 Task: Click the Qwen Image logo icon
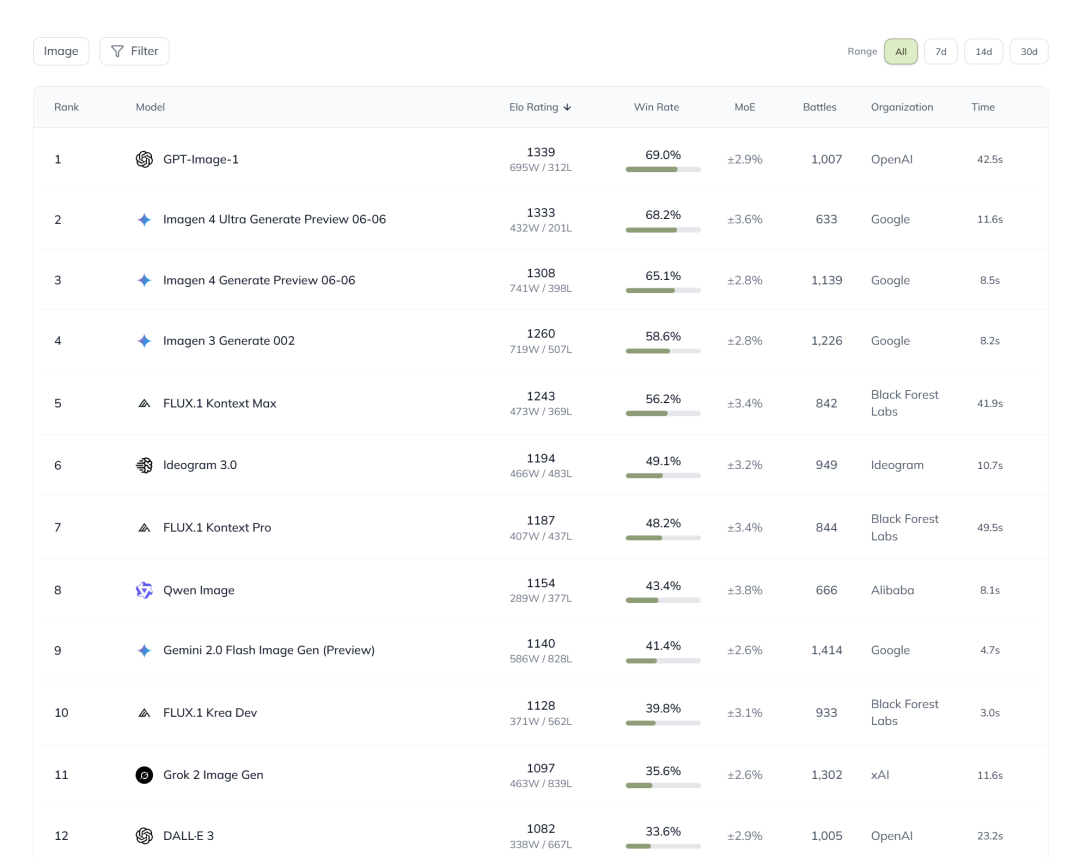(144, 590)
